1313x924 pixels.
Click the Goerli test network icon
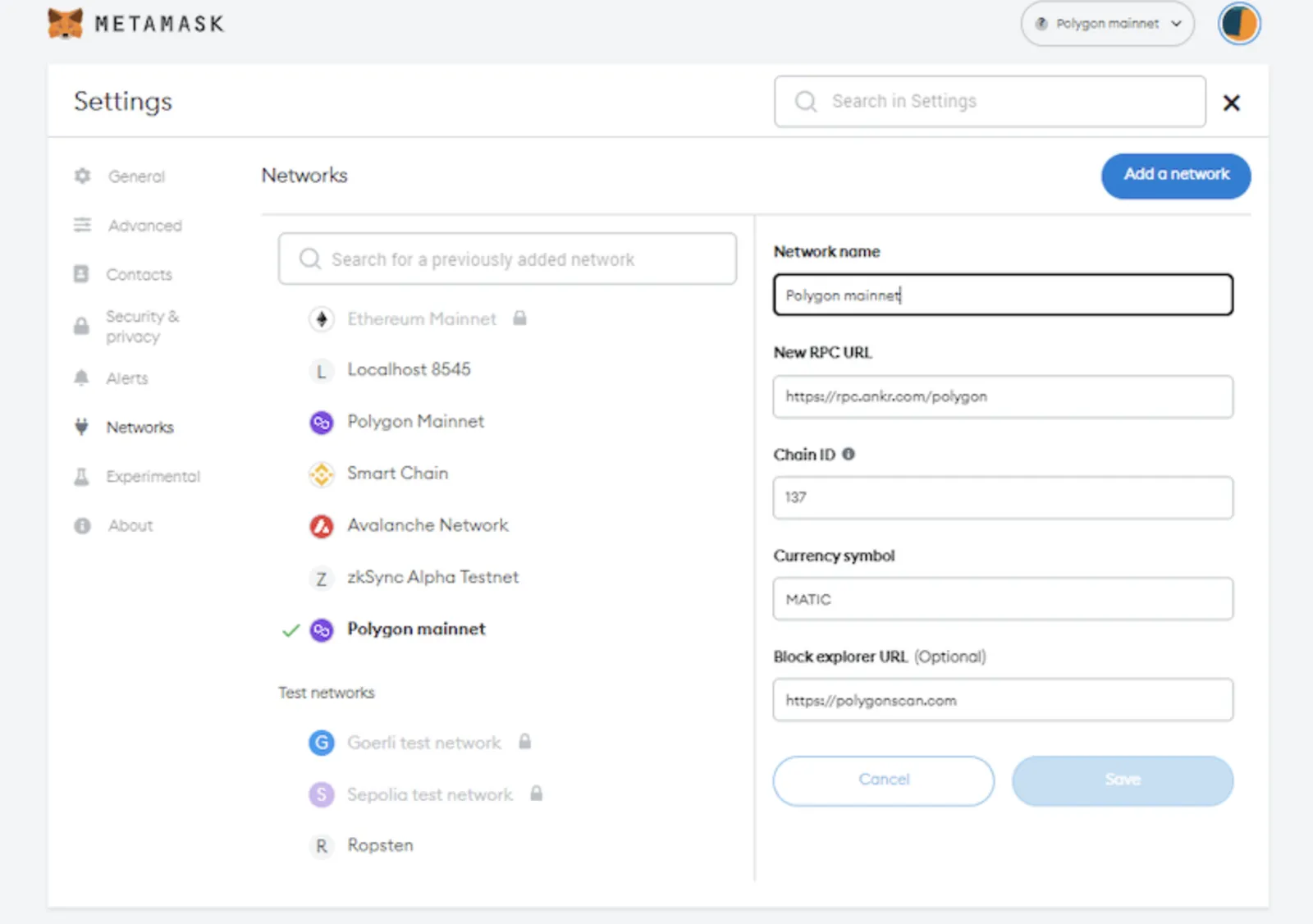[x=322, y=743]
